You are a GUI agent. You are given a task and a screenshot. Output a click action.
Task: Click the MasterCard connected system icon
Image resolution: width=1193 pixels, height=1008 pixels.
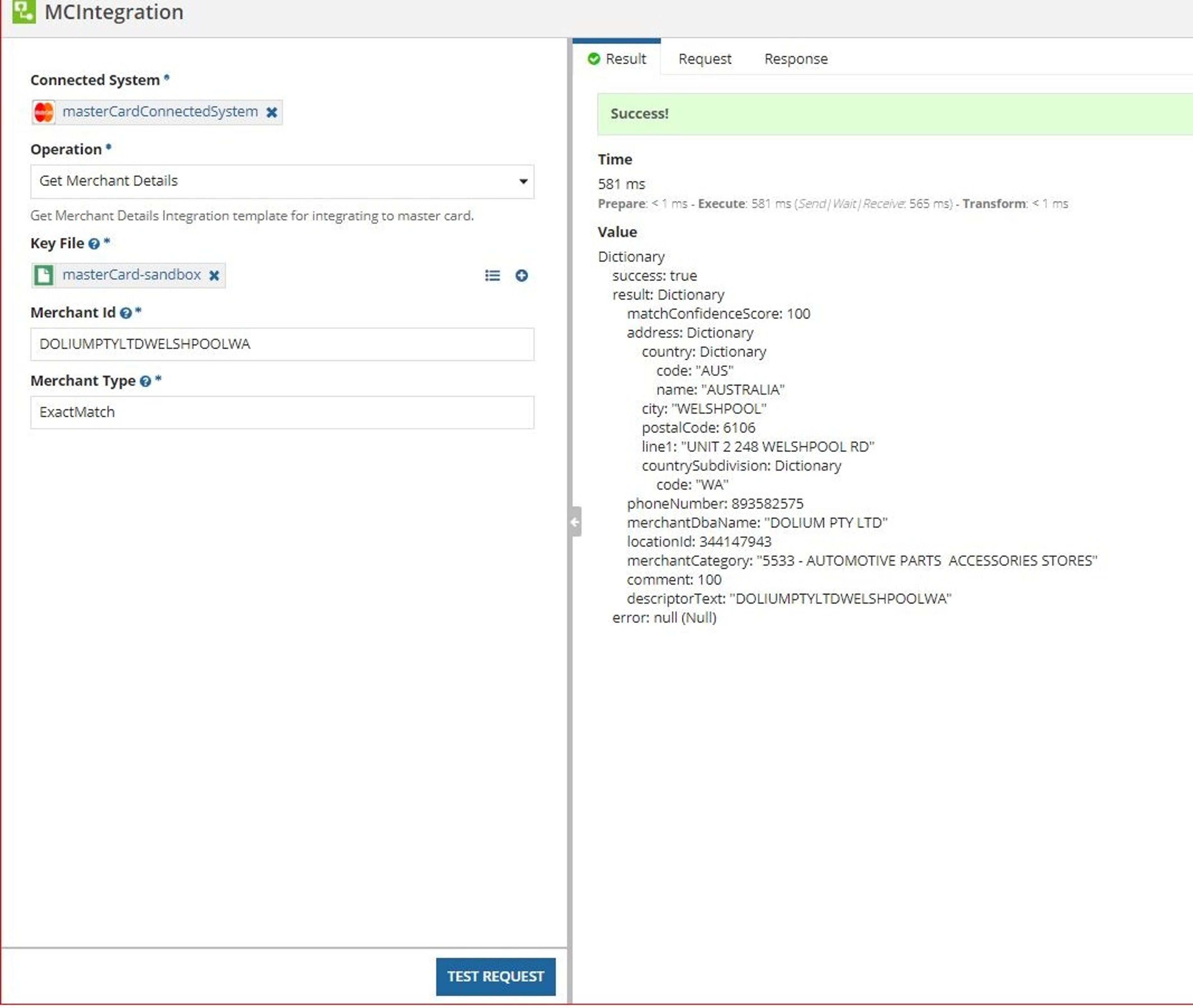click(44, 112)
